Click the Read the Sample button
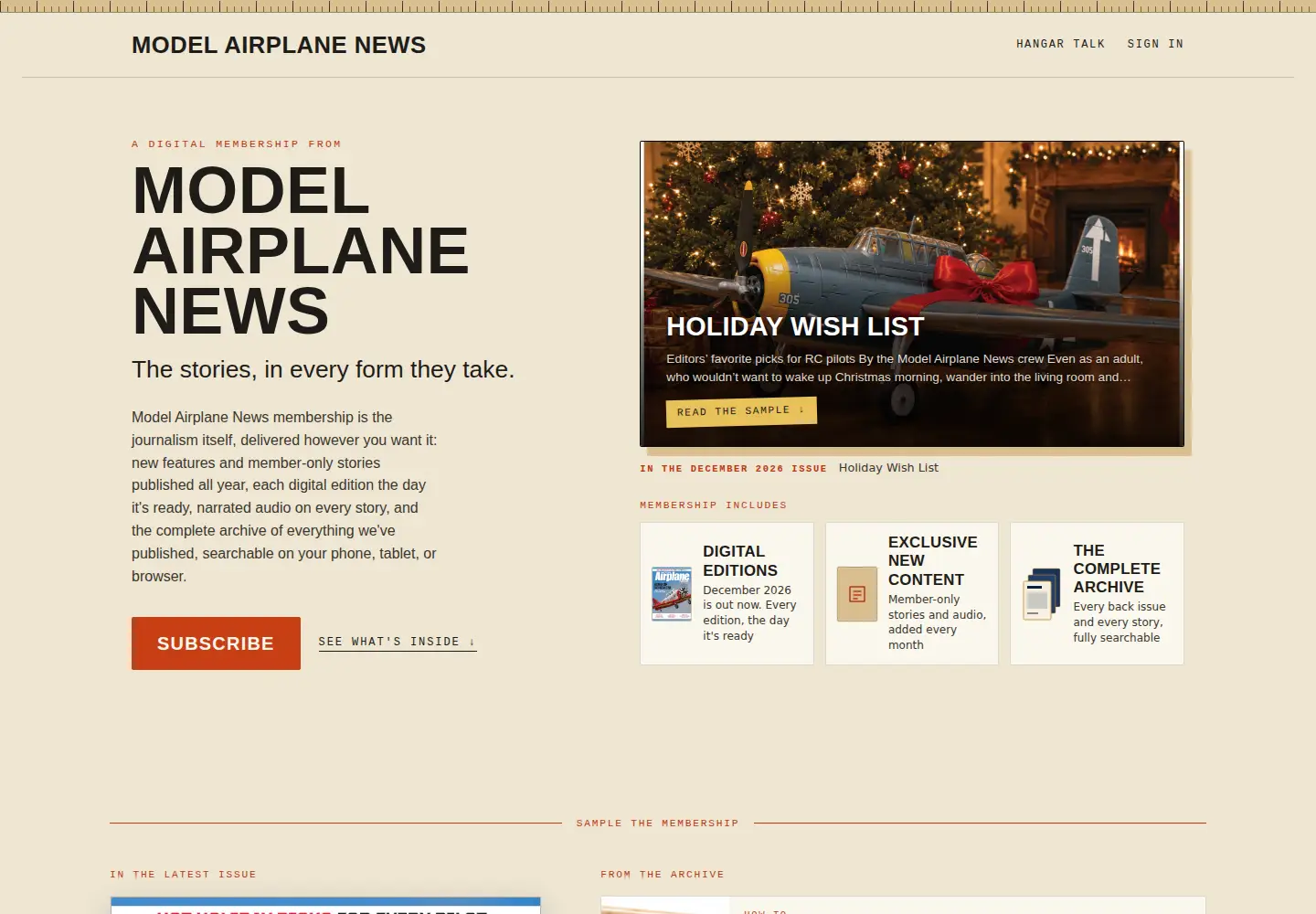The image size is (1316, 914). [741, 411]
